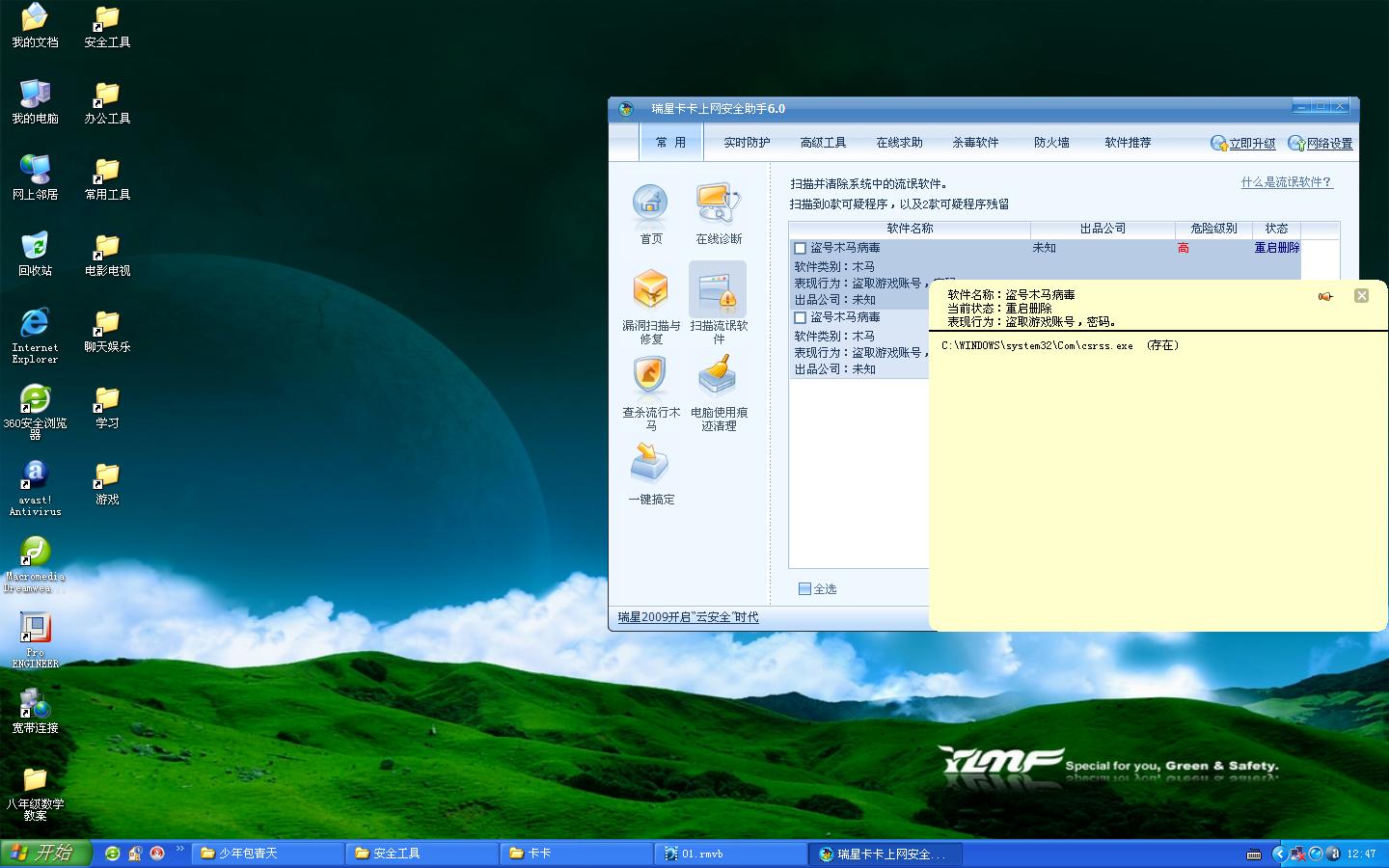Launch Internet Explorer from desktop
This screenshot has height=868, width=1389.
point(35,336)
